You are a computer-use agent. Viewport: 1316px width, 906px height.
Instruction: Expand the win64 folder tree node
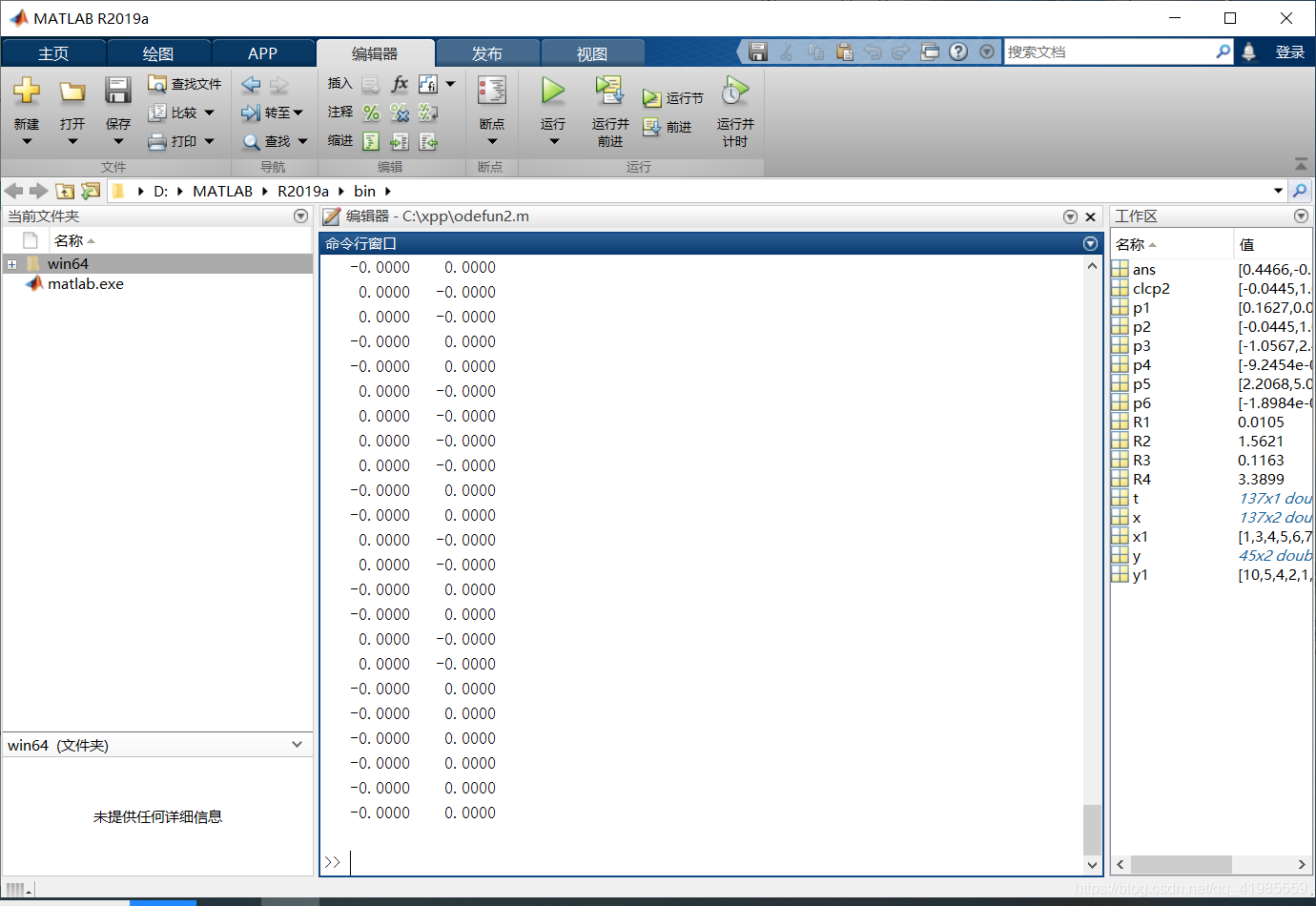tap(11, 264)
